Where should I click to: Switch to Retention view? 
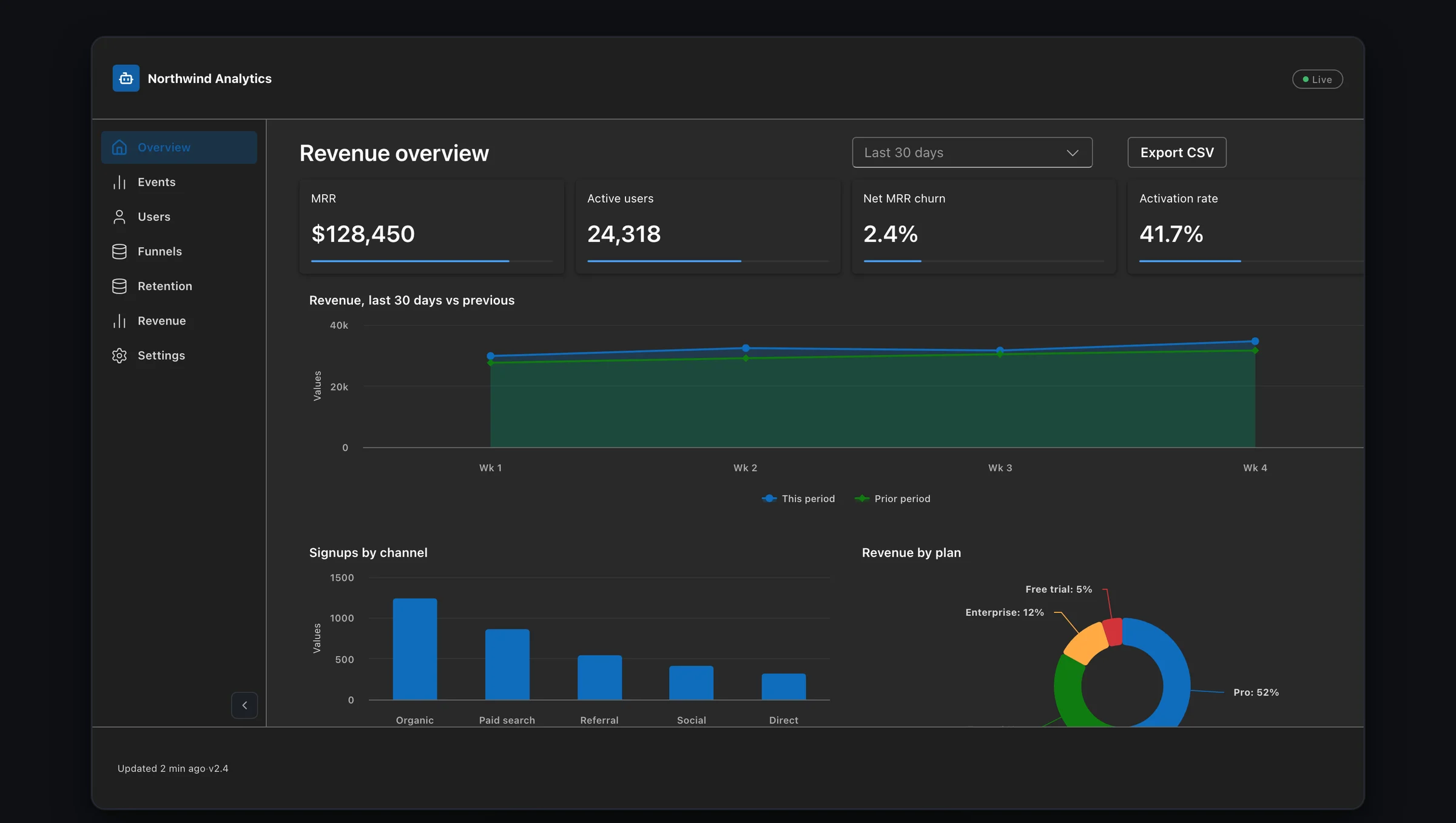tap(179, 286)
